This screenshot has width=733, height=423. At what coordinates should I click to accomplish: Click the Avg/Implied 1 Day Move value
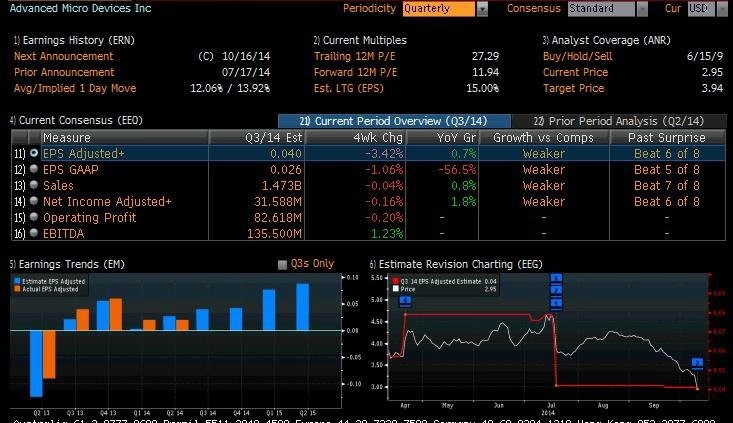(x=230, y=88)
